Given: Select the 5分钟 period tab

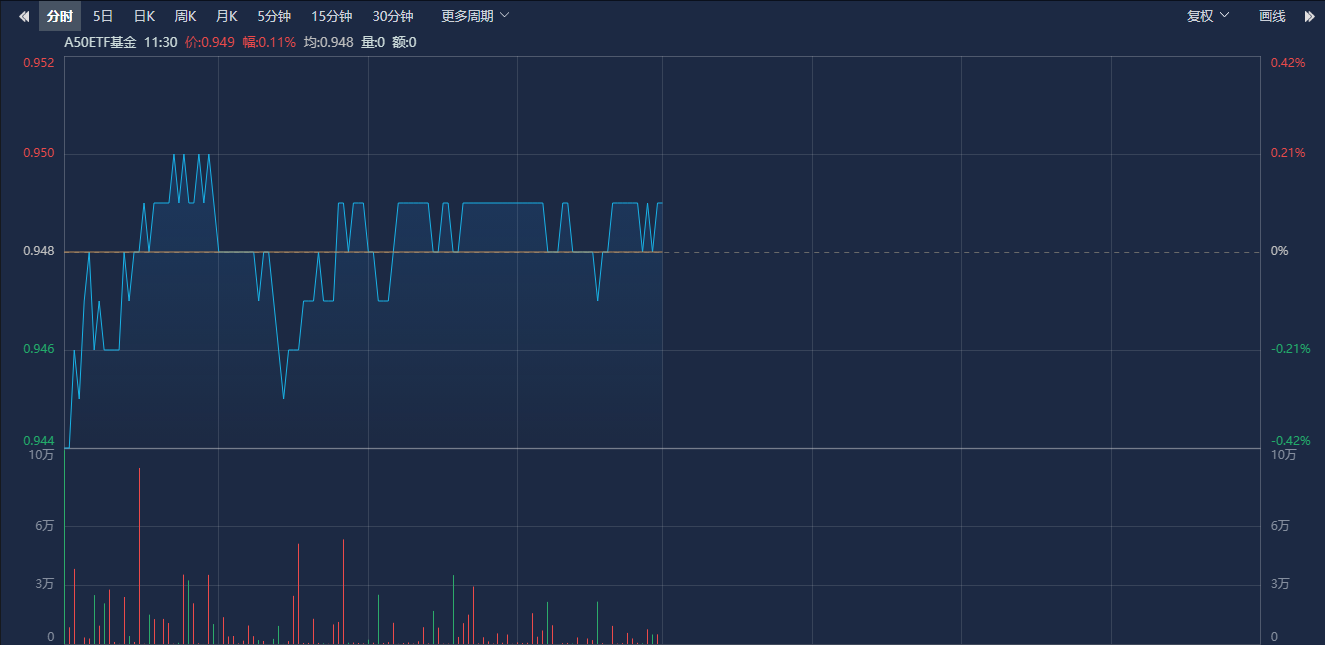Looking at the screenshot, I should [274, 16].
